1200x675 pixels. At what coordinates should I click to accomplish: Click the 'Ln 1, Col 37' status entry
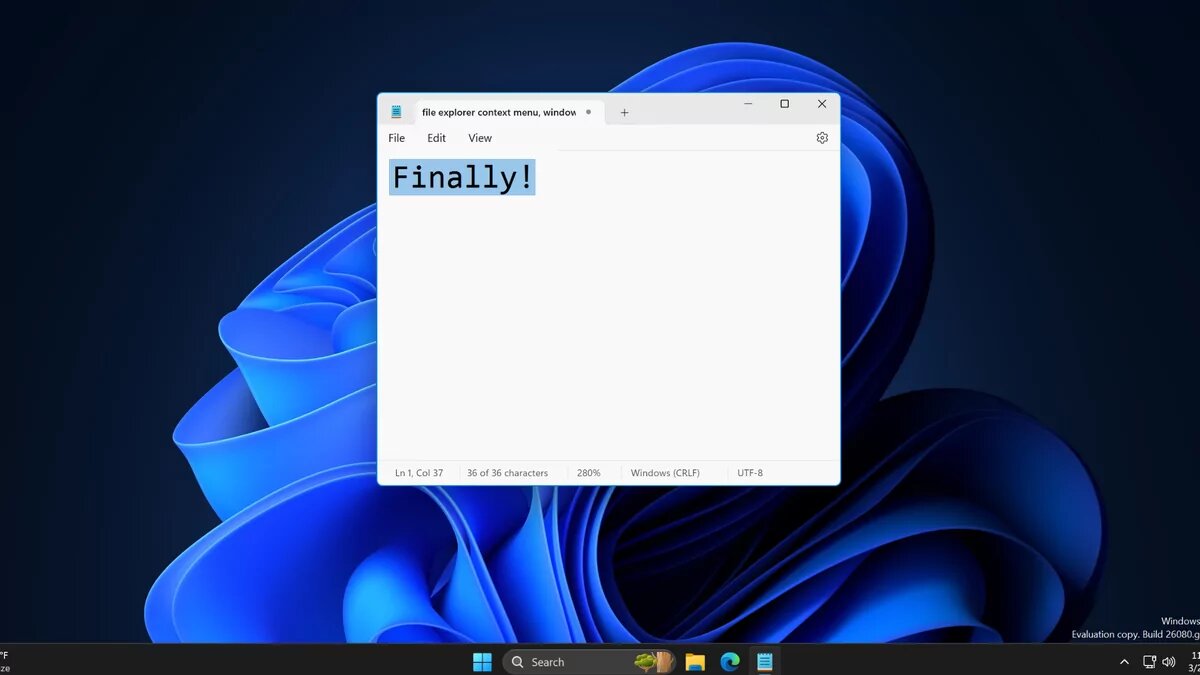419,473
